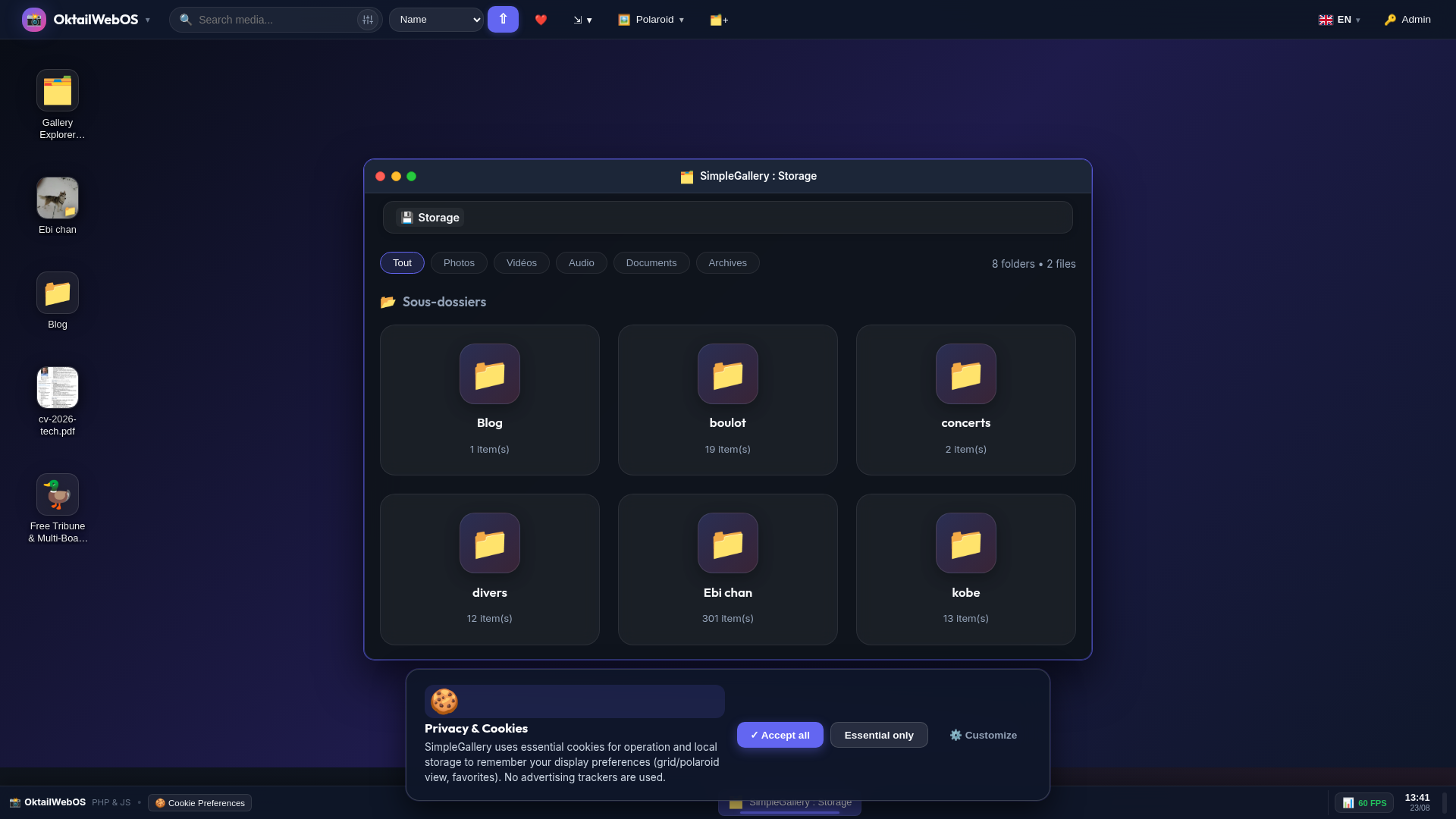Open search filter settings icon

point(368,20)
